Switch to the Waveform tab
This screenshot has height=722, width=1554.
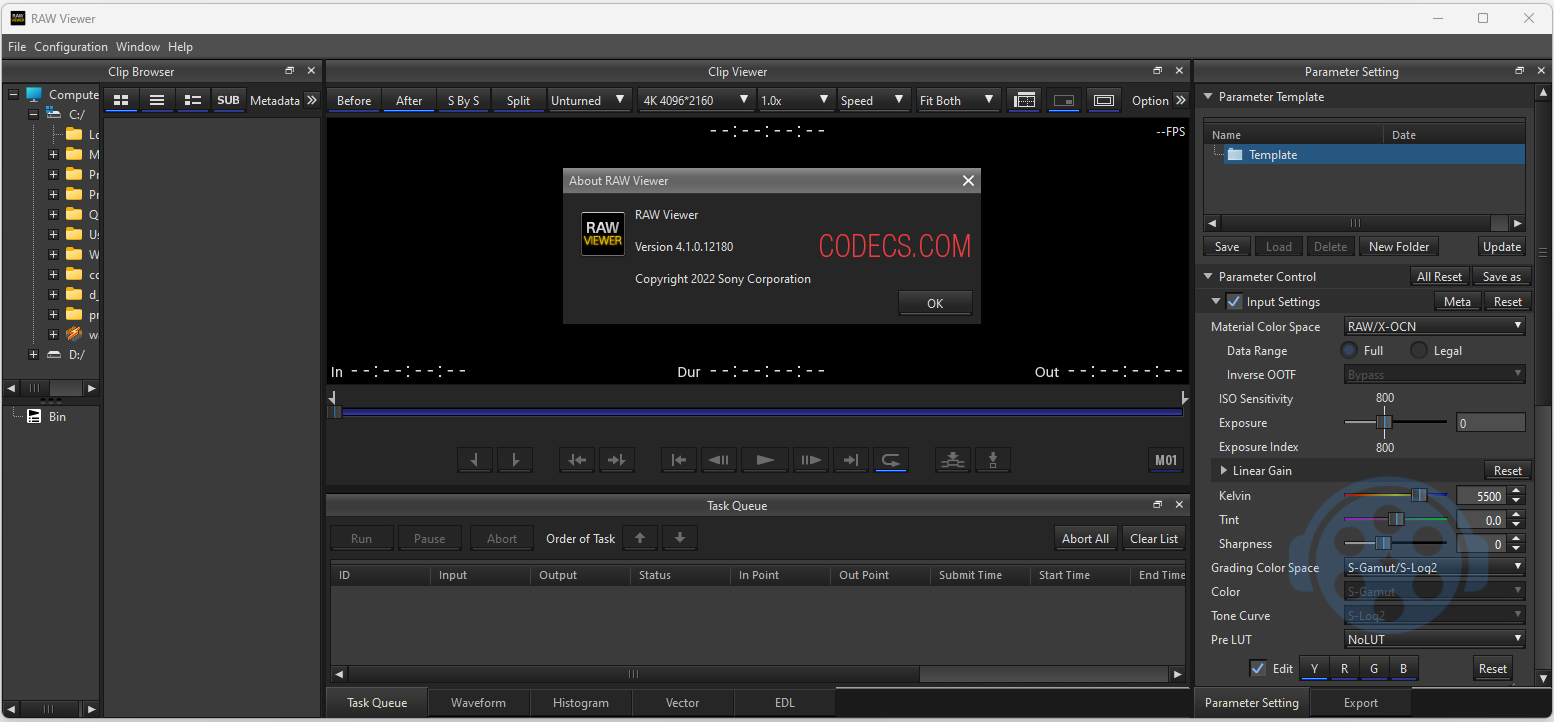[479, 703]
